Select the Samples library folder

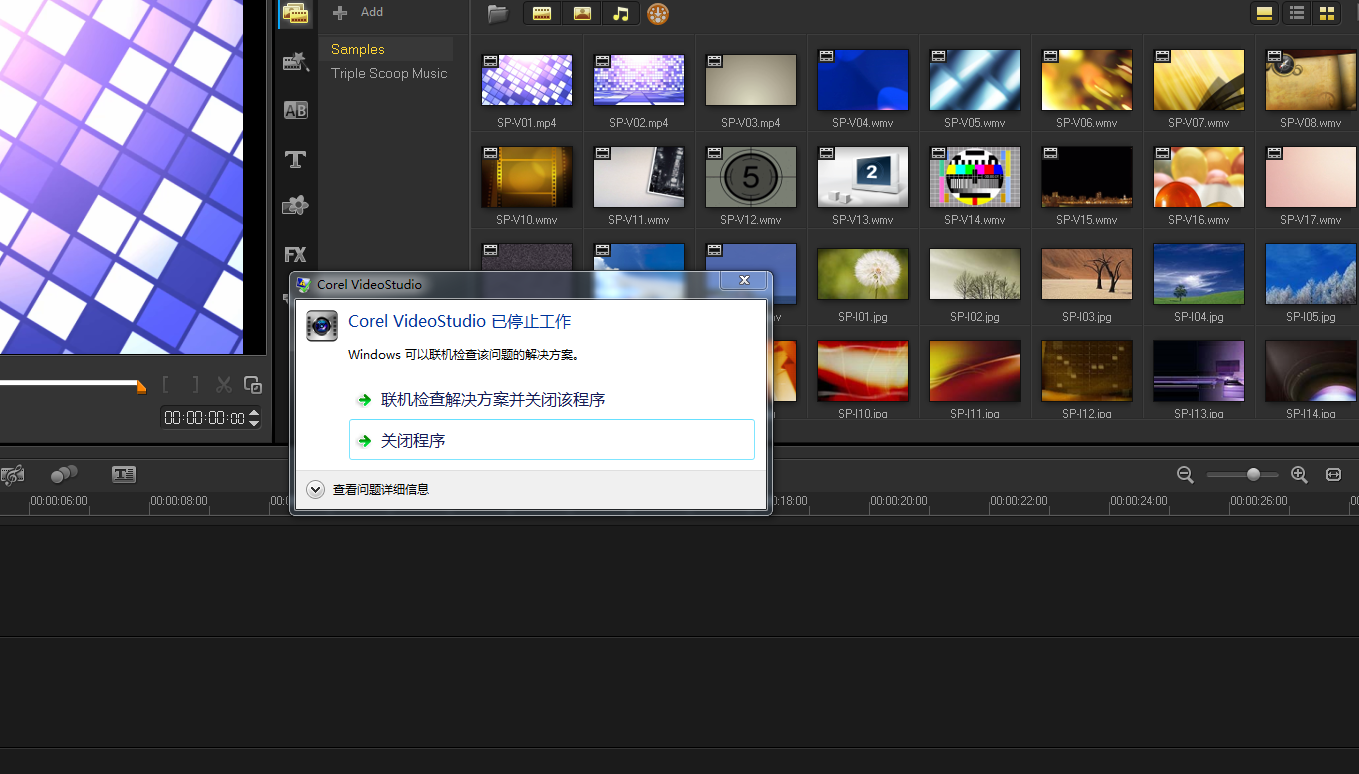coord(360,48)
